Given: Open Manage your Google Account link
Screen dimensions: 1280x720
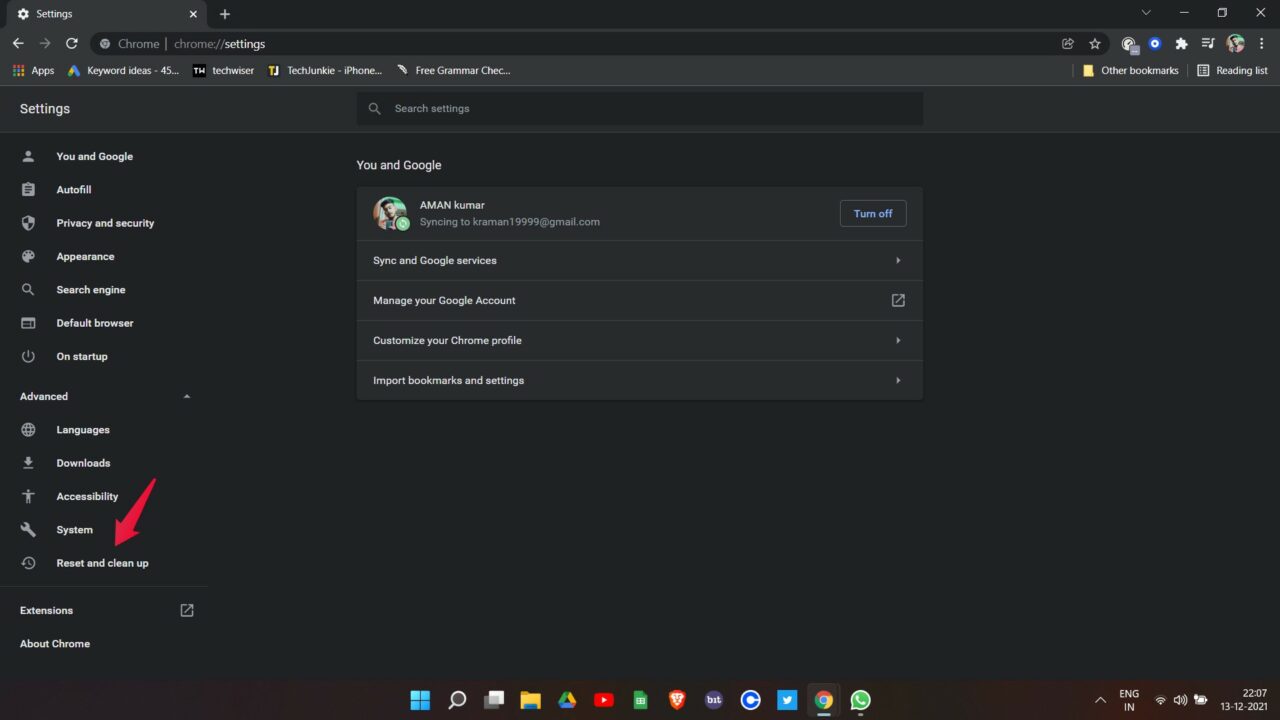Looking at the screenshot, I should (x=640, y=301).
